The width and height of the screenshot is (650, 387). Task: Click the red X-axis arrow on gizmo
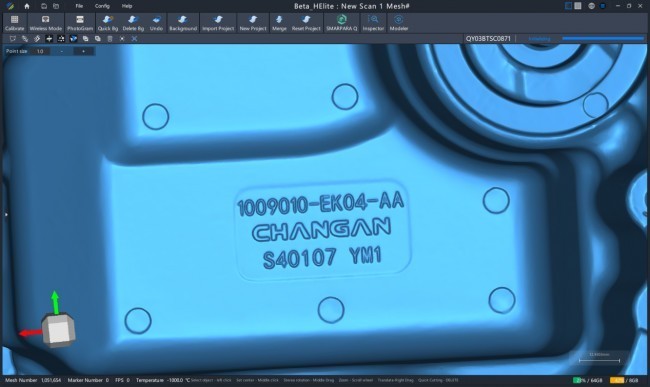(30, 333)
